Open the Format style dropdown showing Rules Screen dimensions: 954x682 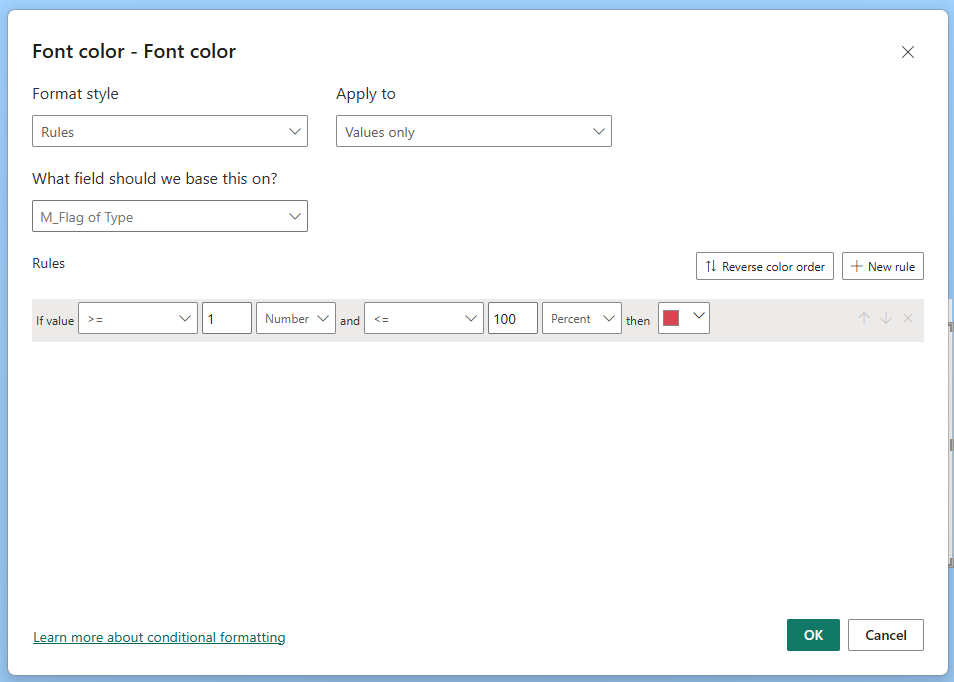[x=170, y=131]
